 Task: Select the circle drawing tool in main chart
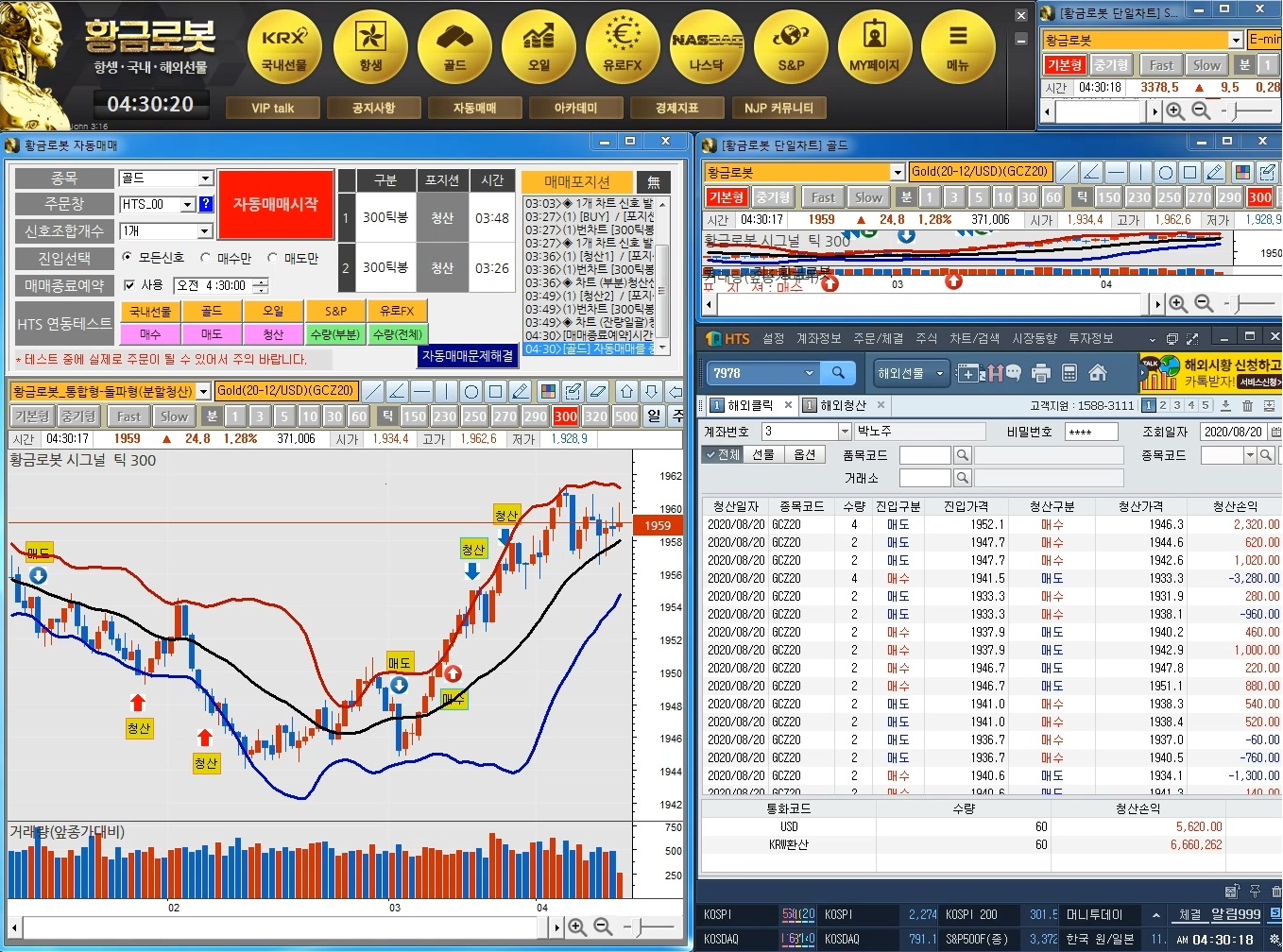coord(471,391)
